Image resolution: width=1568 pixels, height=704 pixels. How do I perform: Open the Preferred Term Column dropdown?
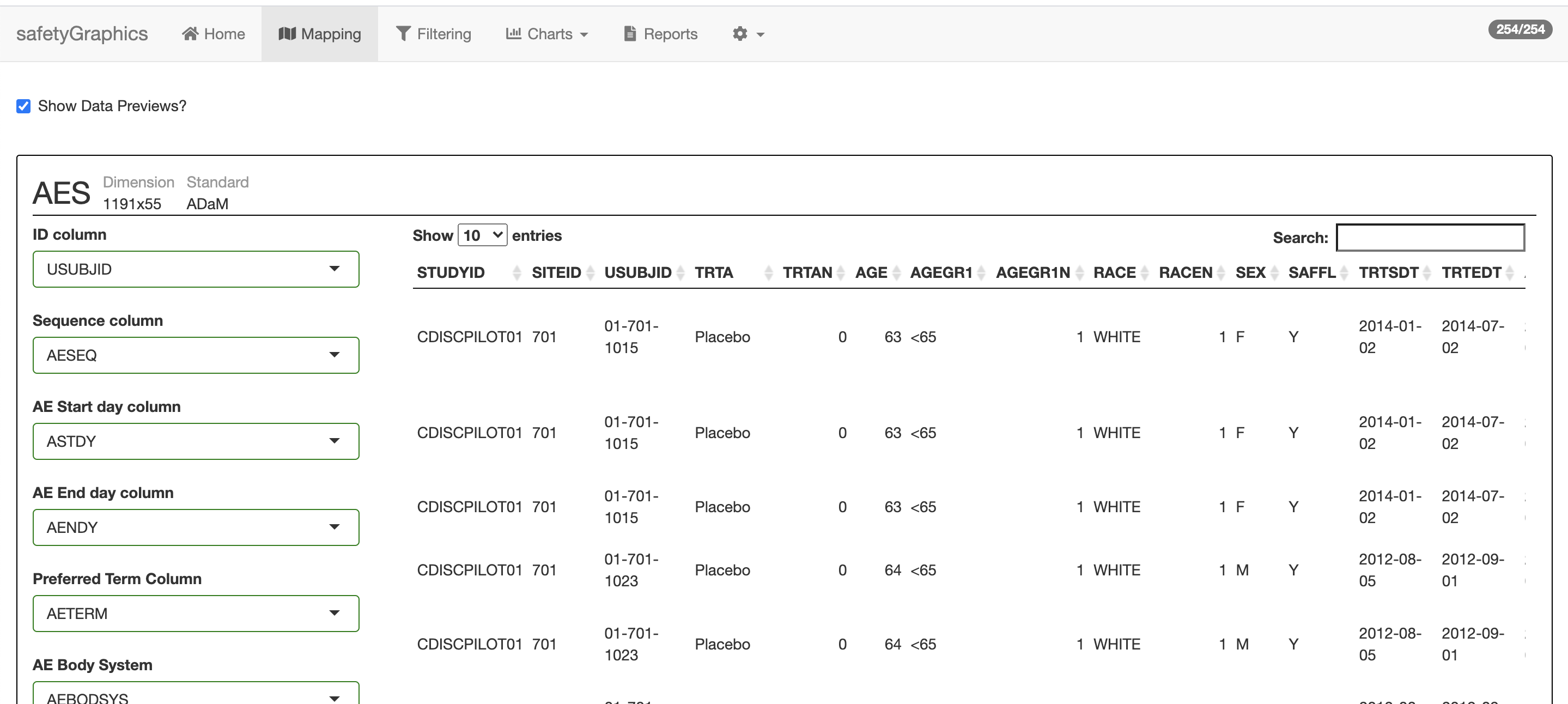click(x=196, y=613)
